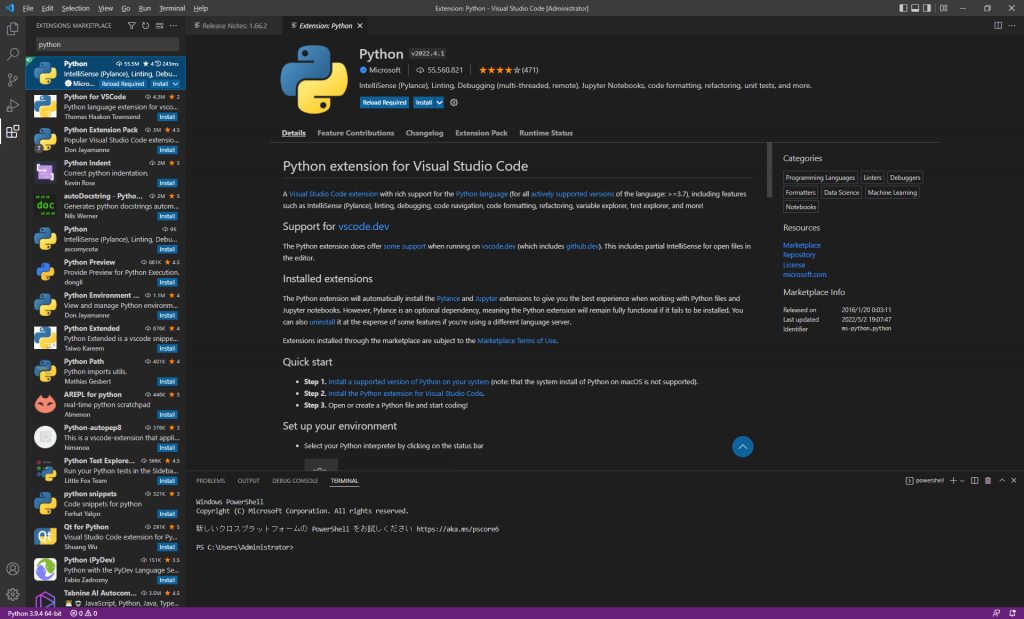Open Source Control view

[x=13, y=80]
